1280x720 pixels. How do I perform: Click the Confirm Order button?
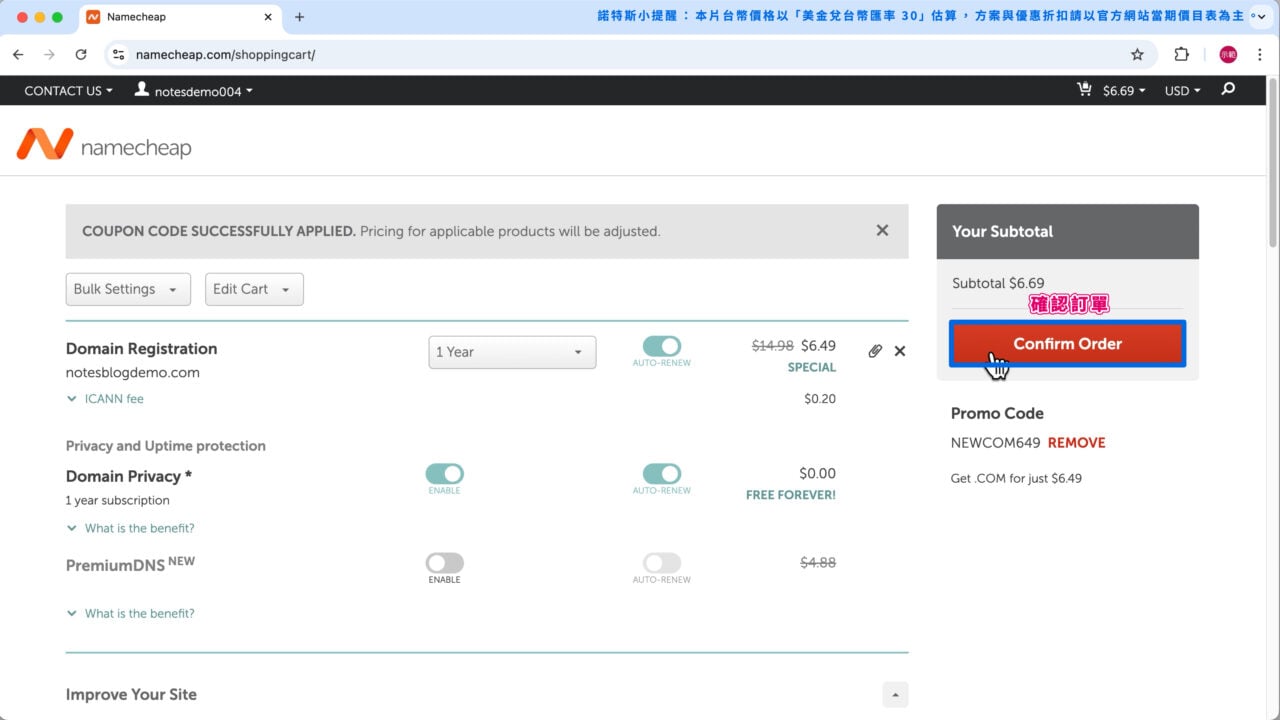click(1067, 344)
